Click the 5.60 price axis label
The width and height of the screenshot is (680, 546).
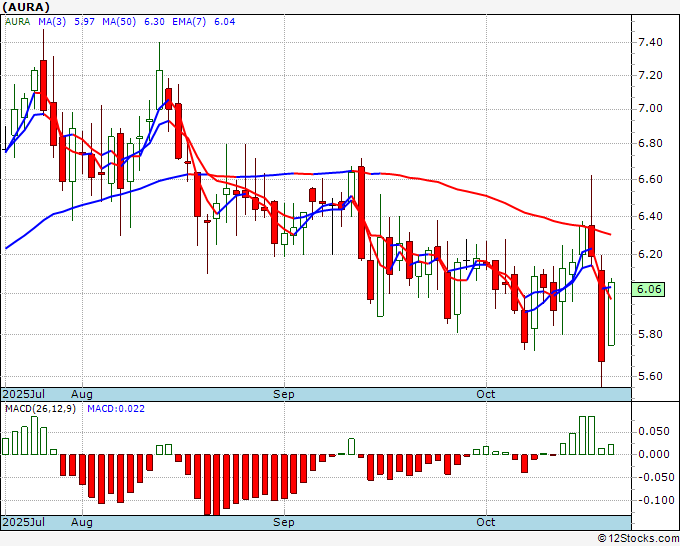pos(650,376)
